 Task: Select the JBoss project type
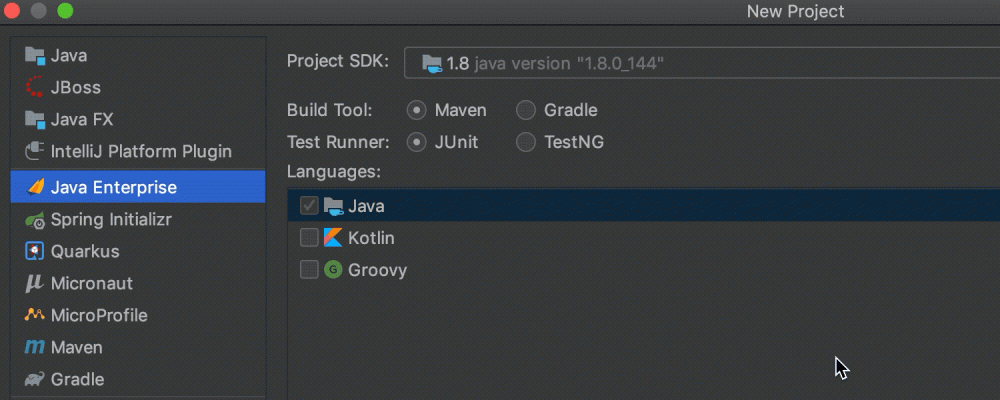click(x=138, y=87)
